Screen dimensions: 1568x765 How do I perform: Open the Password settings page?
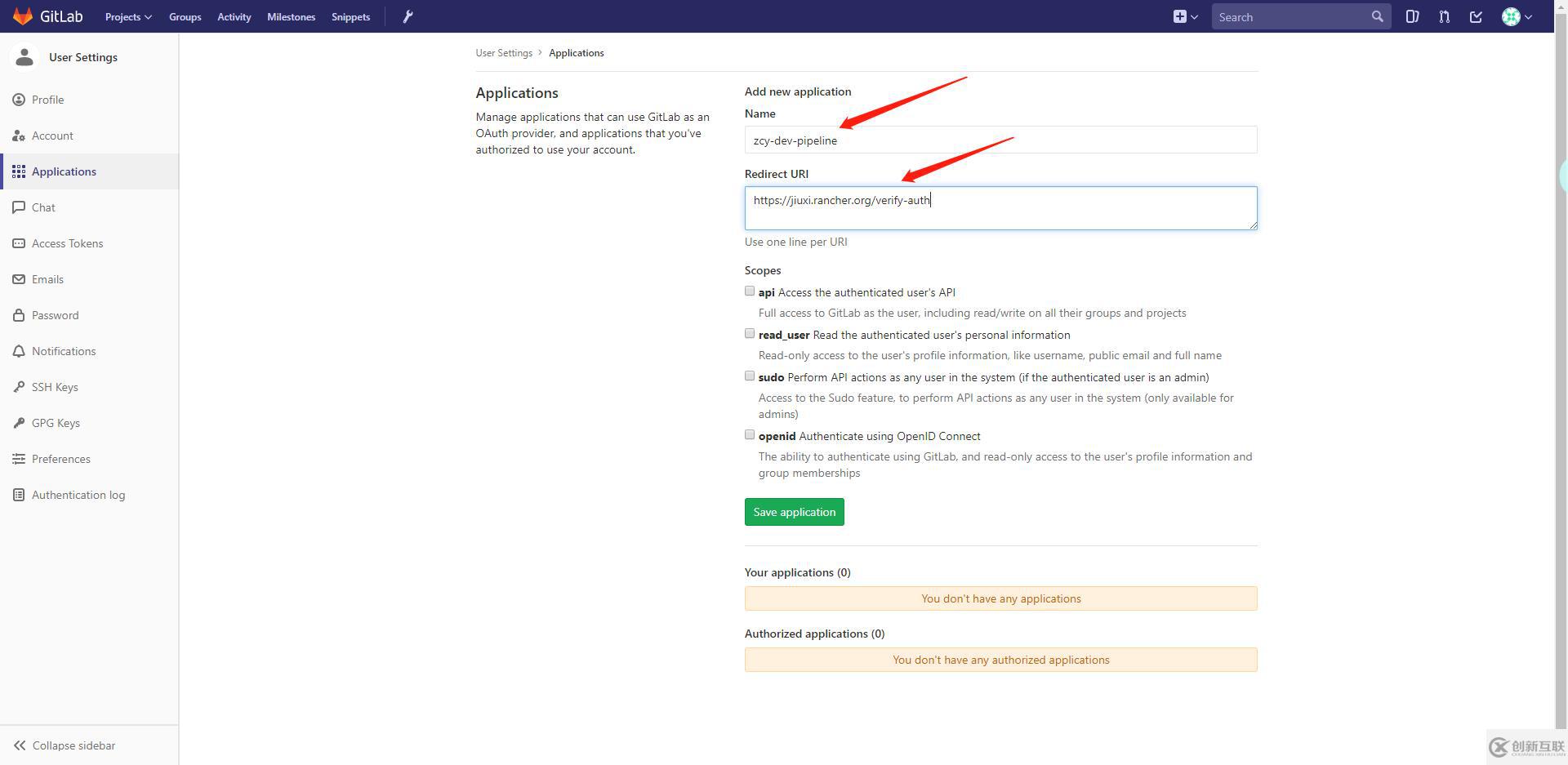pos(89,315)
